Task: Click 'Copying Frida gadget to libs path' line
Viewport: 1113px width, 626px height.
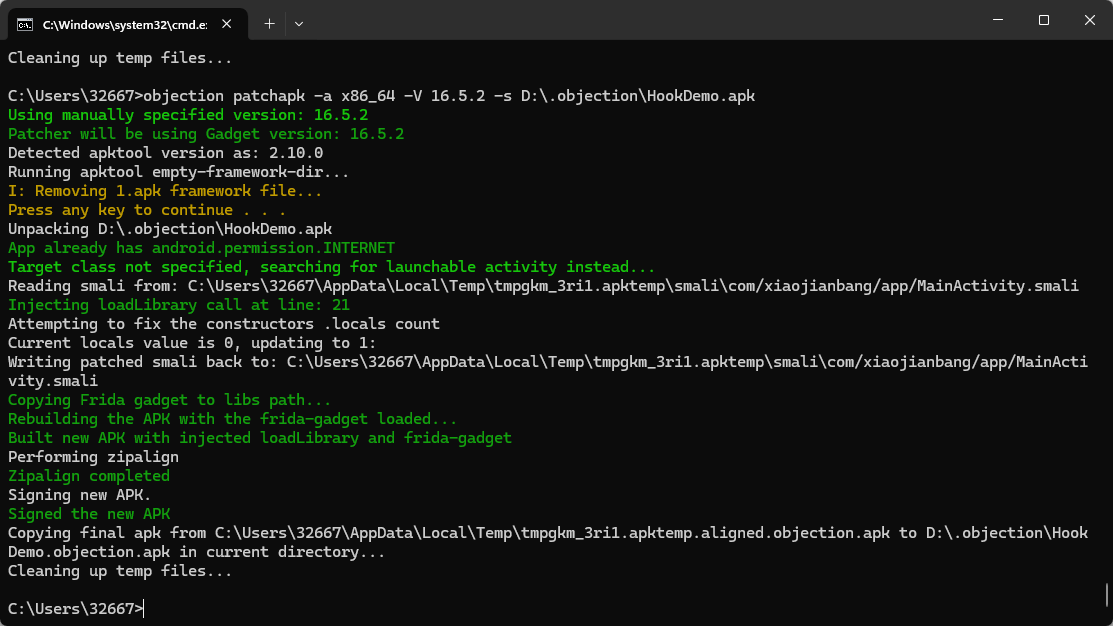Action: coord(169,400)
